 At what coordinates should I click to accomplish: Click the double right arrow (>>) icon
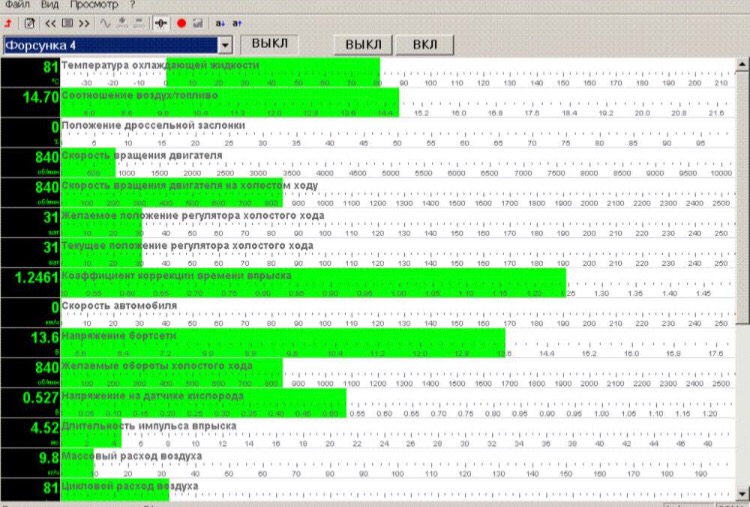point(85,22)
